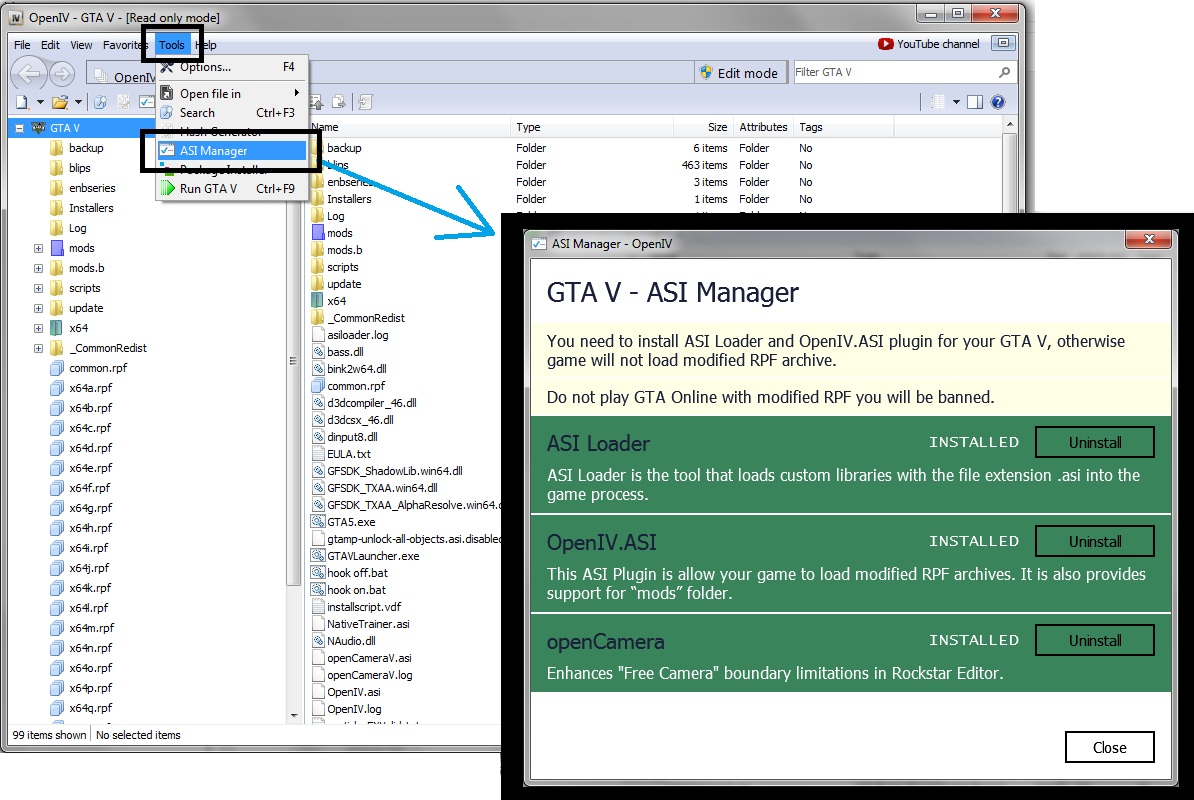Click the Back navigation arrow in OpenIV
The image size is (1194, 800).
28,74
